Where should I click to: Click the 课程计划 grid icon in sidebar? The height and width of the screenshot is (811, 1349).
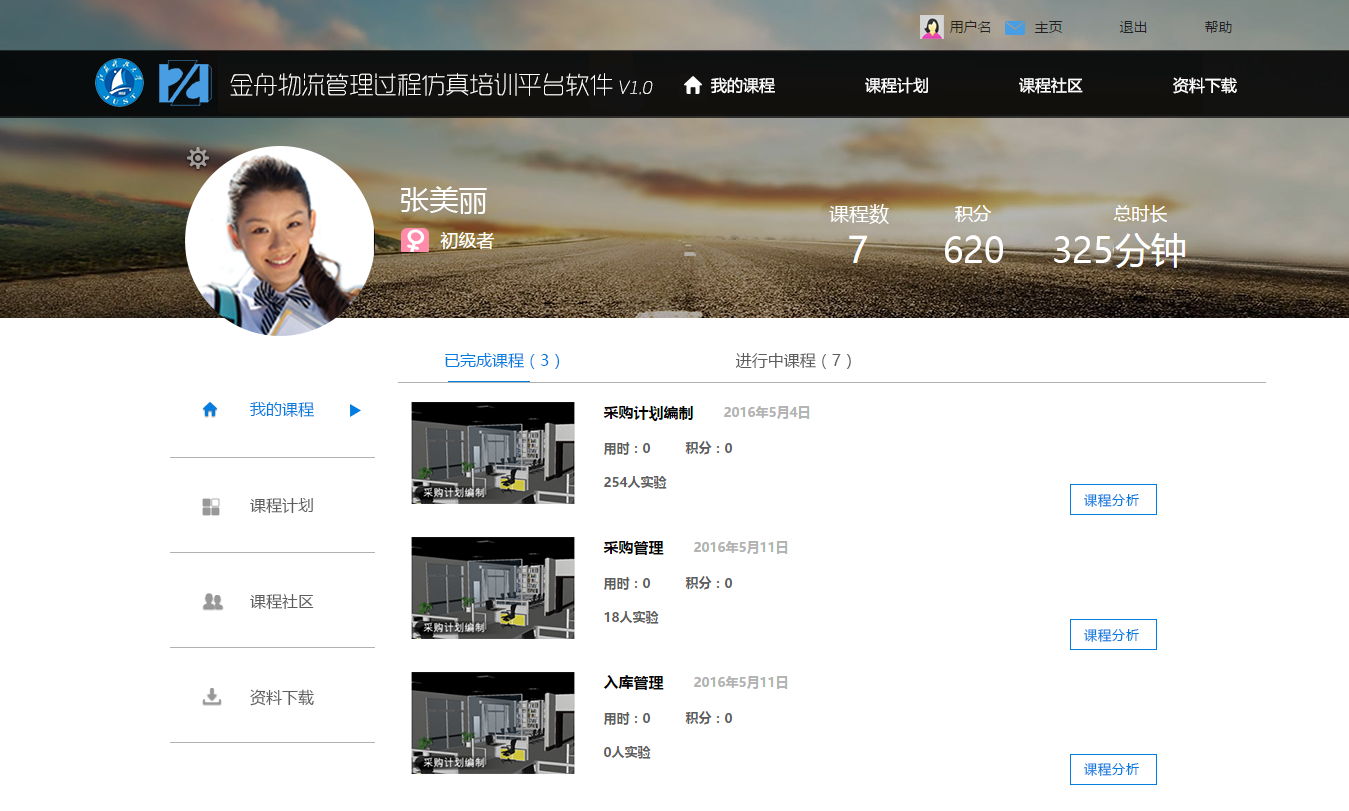point(211,506)
